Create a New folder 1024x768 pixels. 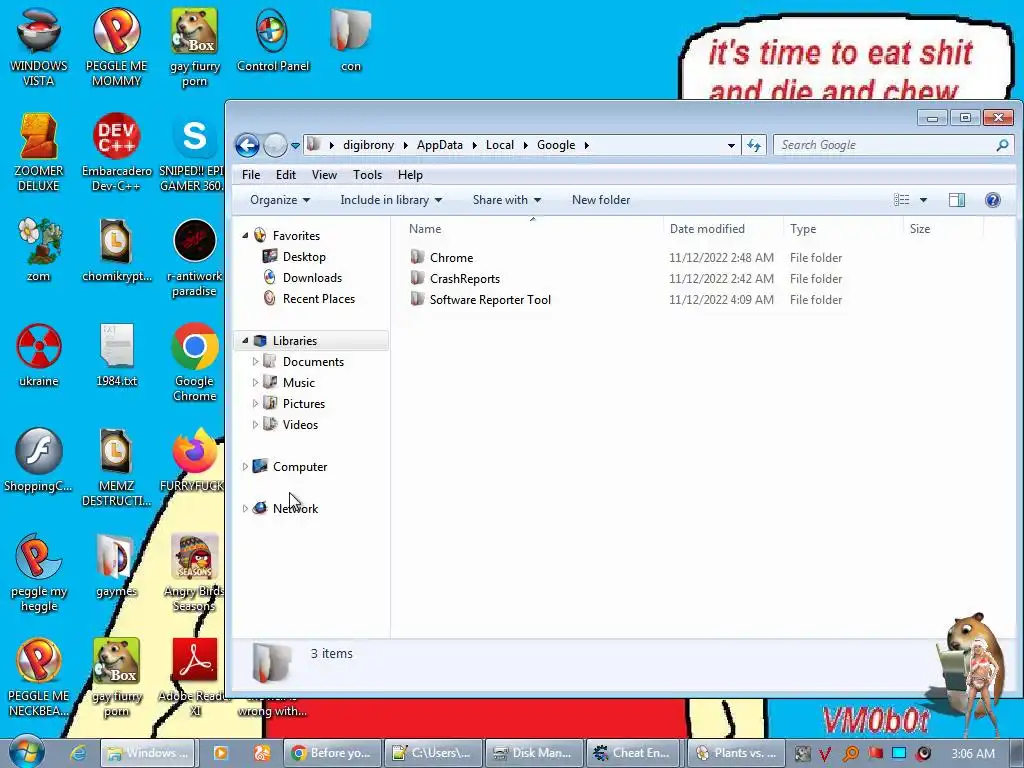(601, 200)
